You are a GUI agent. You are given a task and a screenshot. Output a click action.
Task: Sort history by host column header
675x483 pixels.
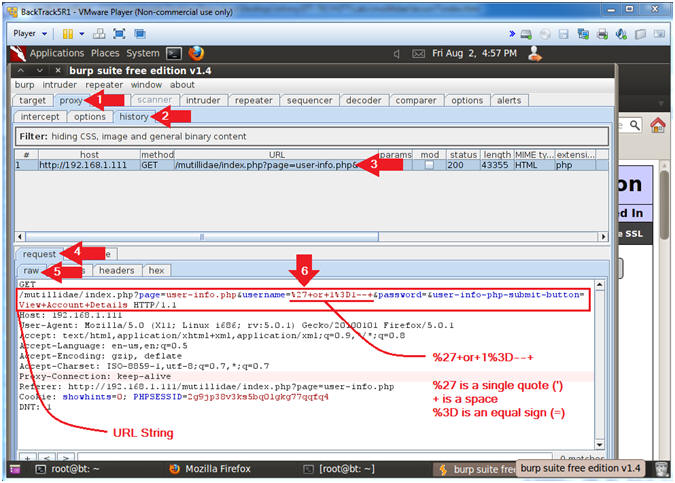pos(89,155)
